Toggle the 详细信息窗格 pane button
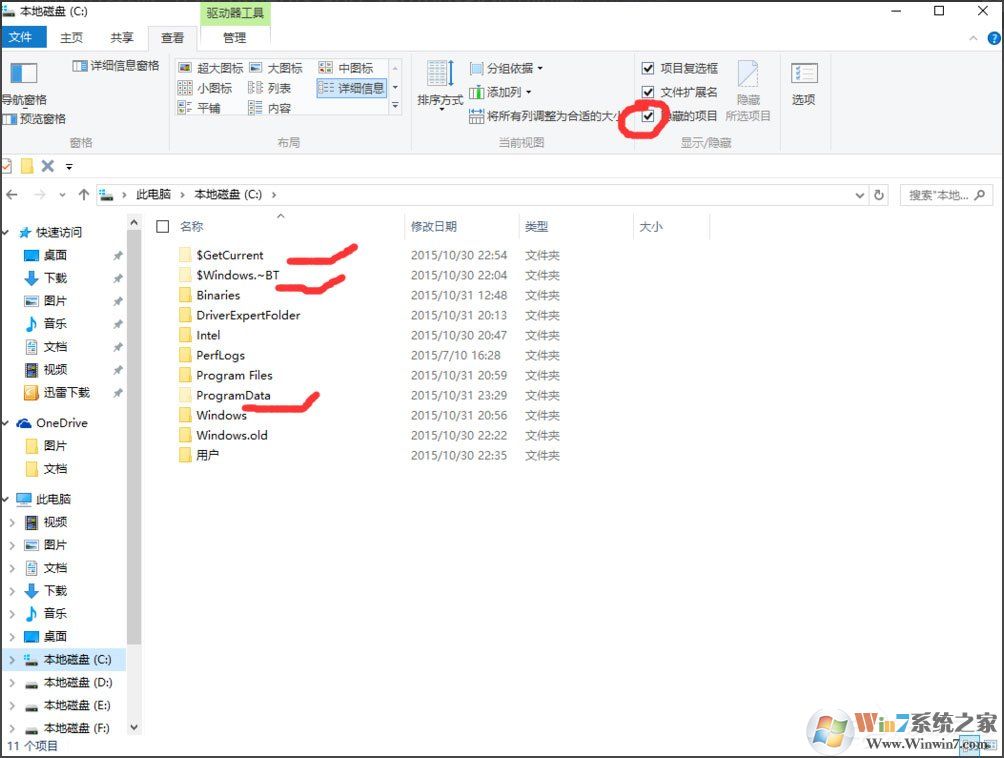This screenshot has height=758, width=1004. (x=117, y=66)
